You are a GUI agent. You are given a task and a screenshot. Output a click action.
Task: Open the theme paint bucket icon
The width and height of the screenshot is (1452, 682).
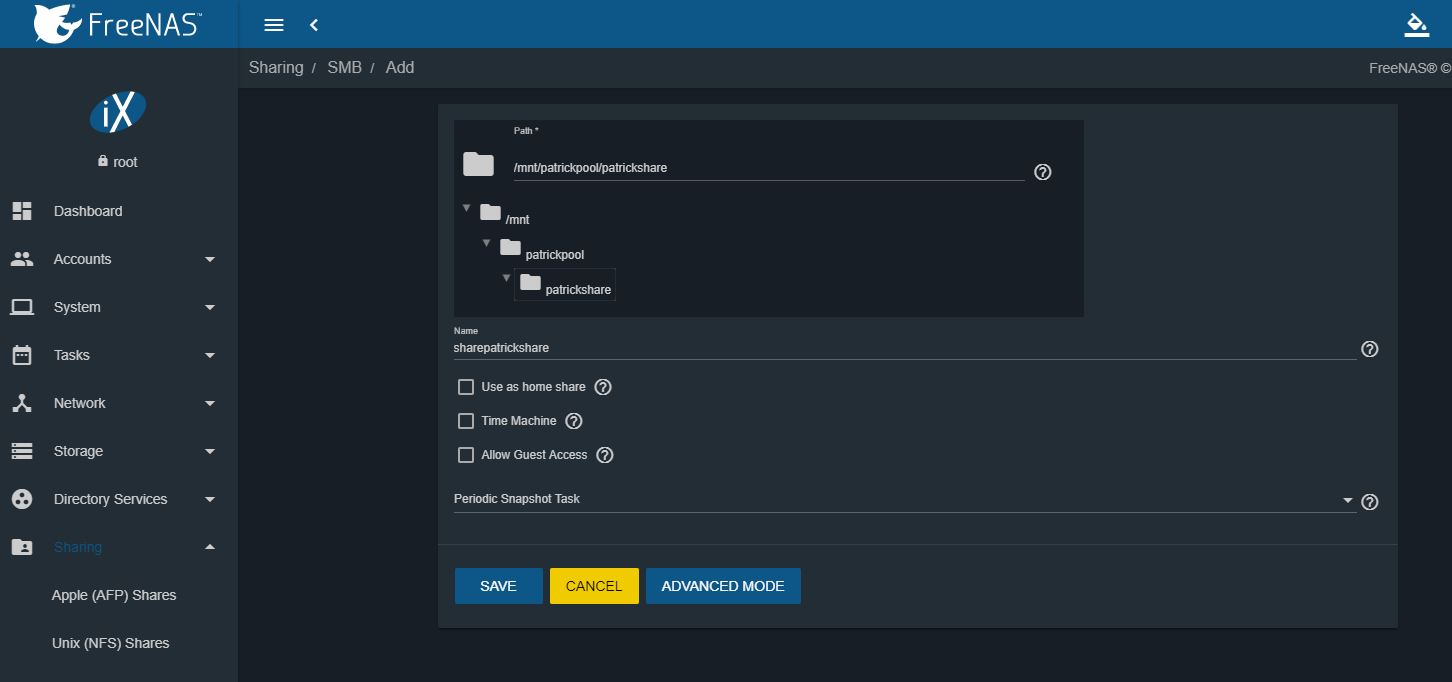point(1416,25)
